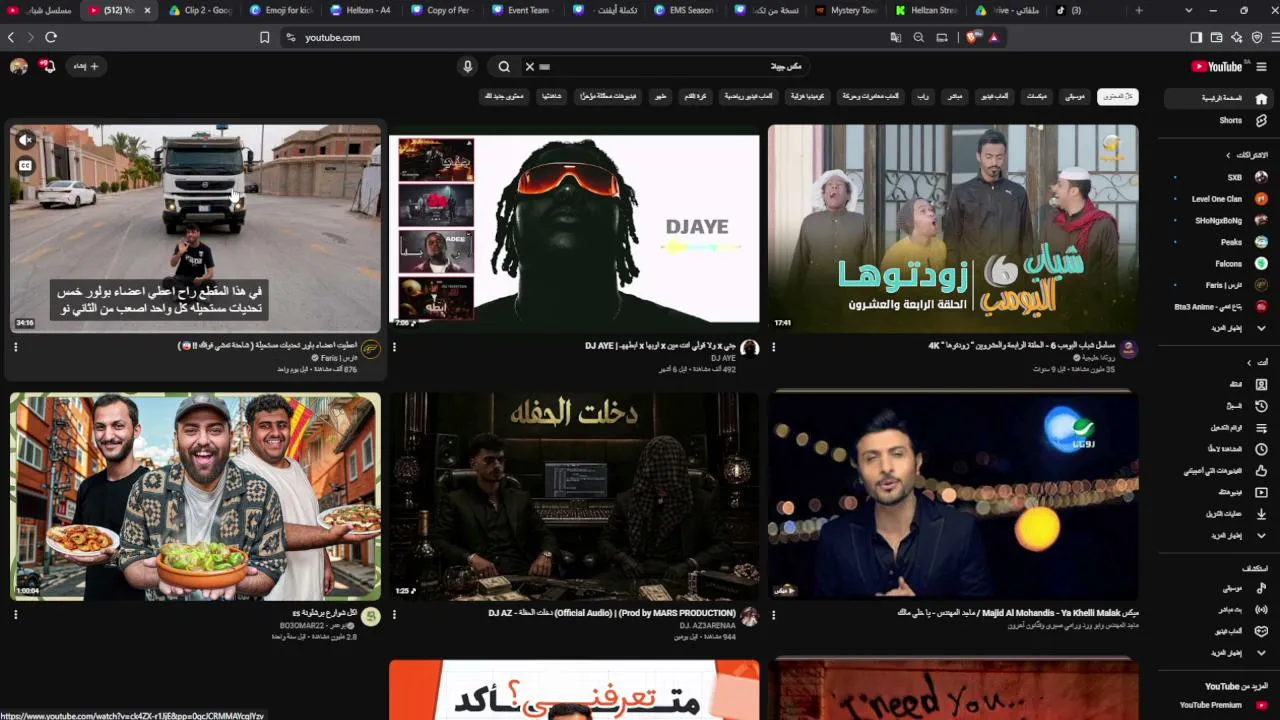Screen dimensions: 1280x720
Task: Open YouTube Premium link
Action: (1220, 705)
